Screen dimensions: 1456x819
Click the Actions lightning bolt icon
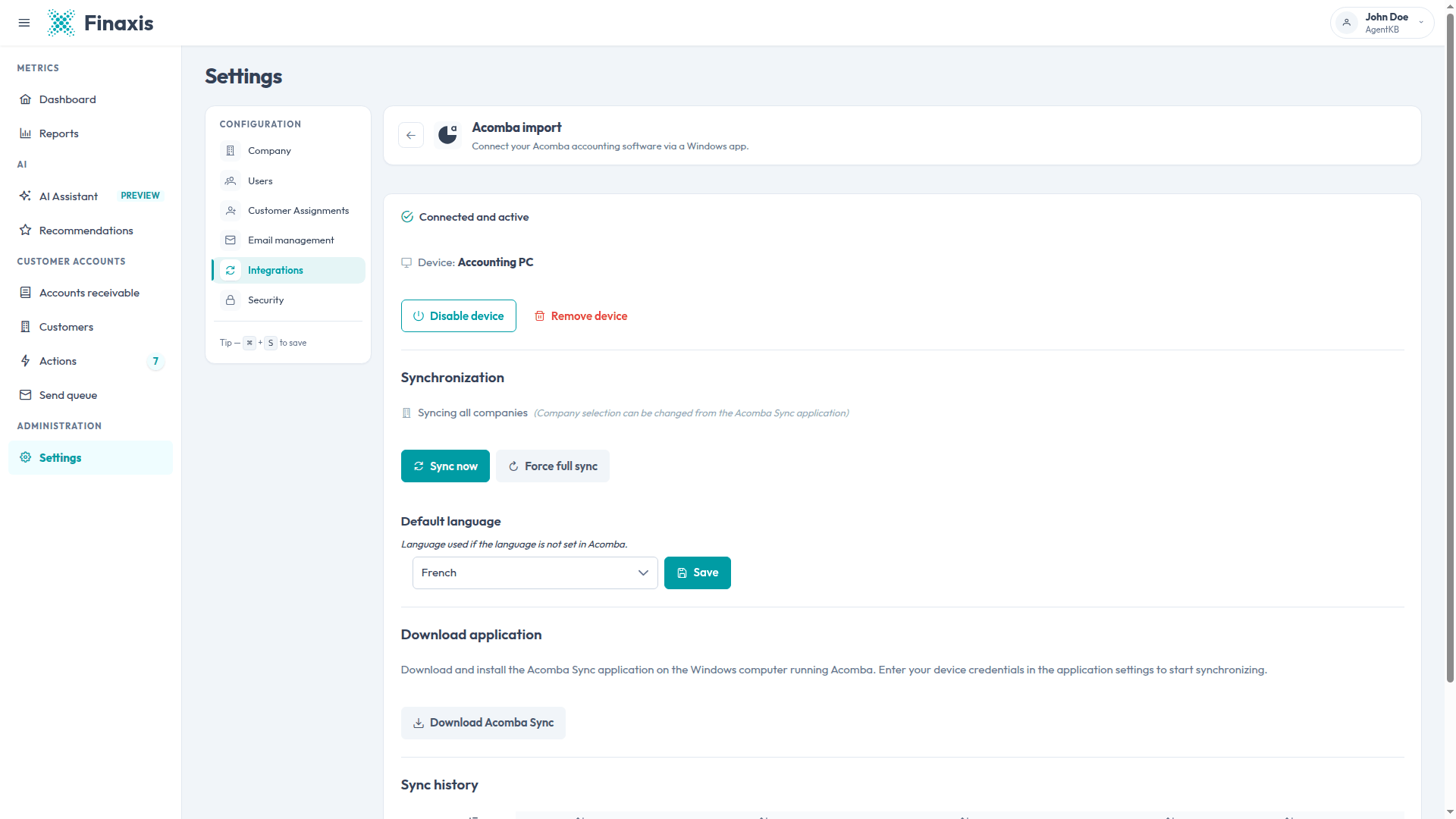pos(25,361)
